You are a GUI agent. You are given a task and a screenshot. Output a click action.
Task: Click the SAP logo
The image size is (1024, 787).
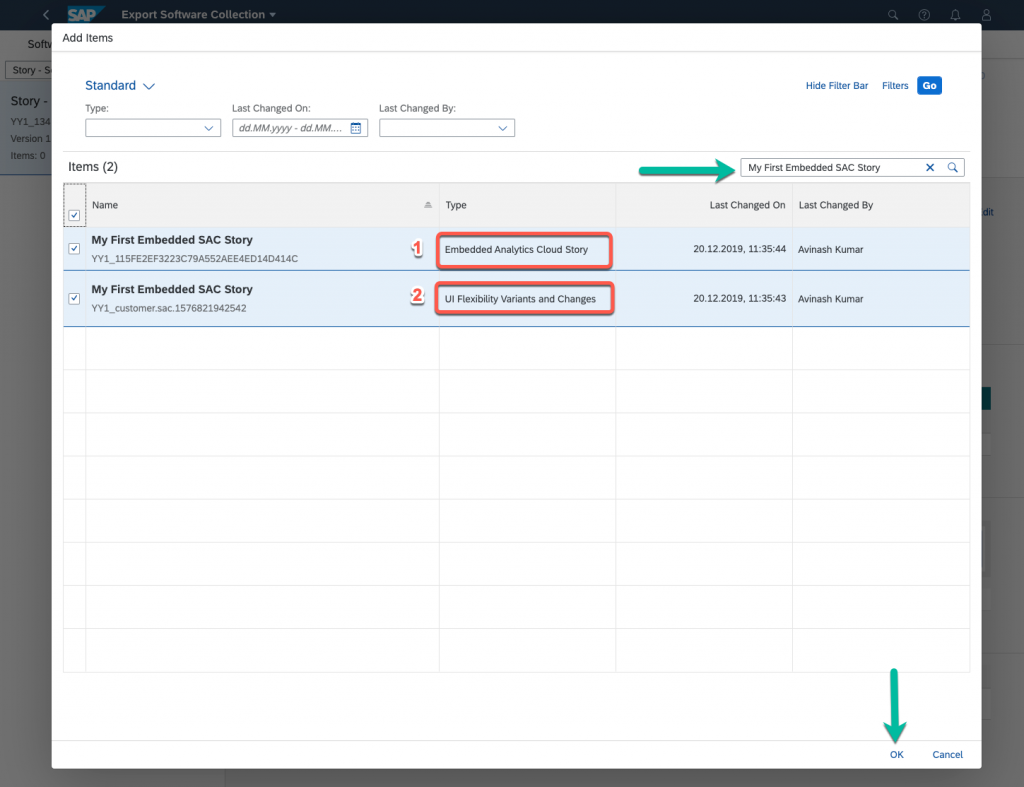(85, 14)
